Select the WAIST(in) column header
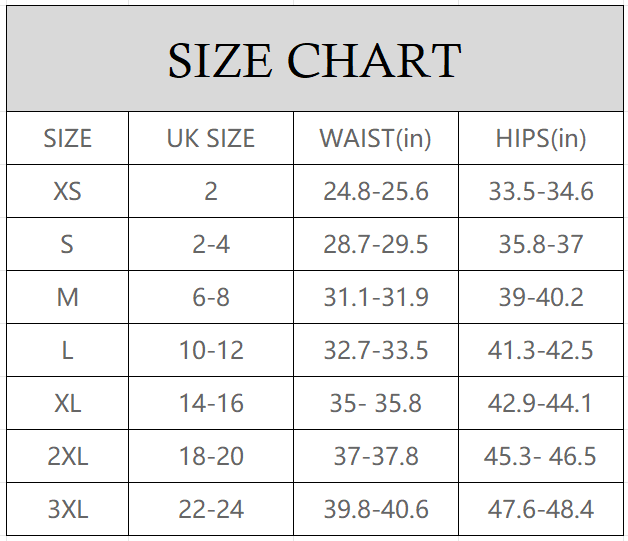628x541 pixels. 375,138
